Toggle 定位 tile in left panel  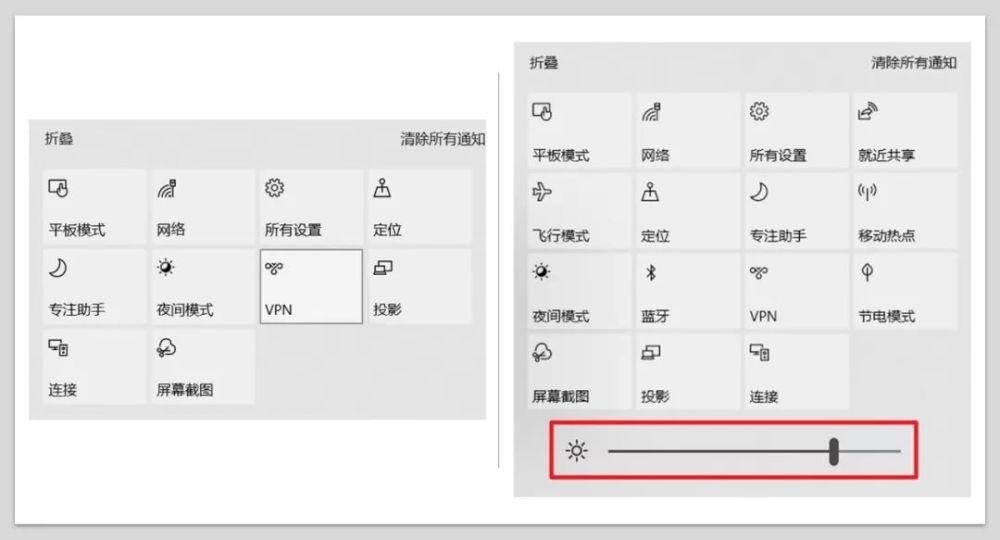(420, 207)
